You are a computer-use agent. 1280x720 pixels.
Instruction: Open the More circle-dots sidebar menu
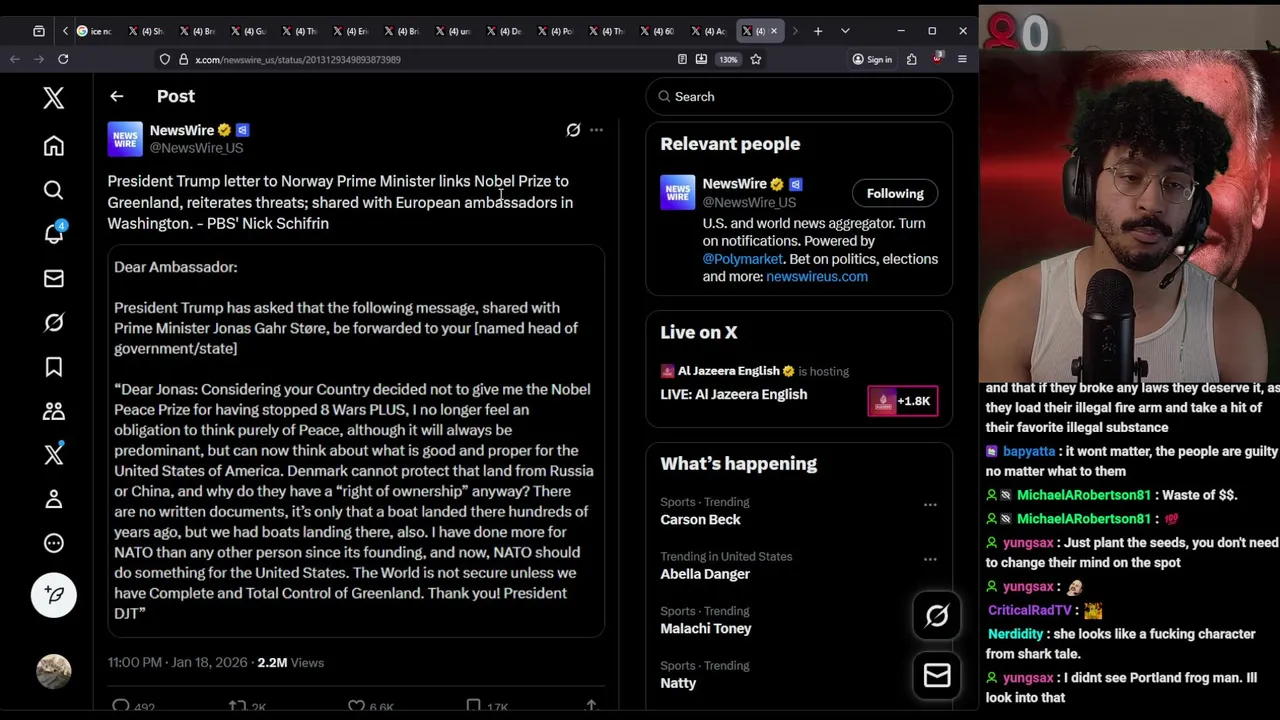point(54,543)
